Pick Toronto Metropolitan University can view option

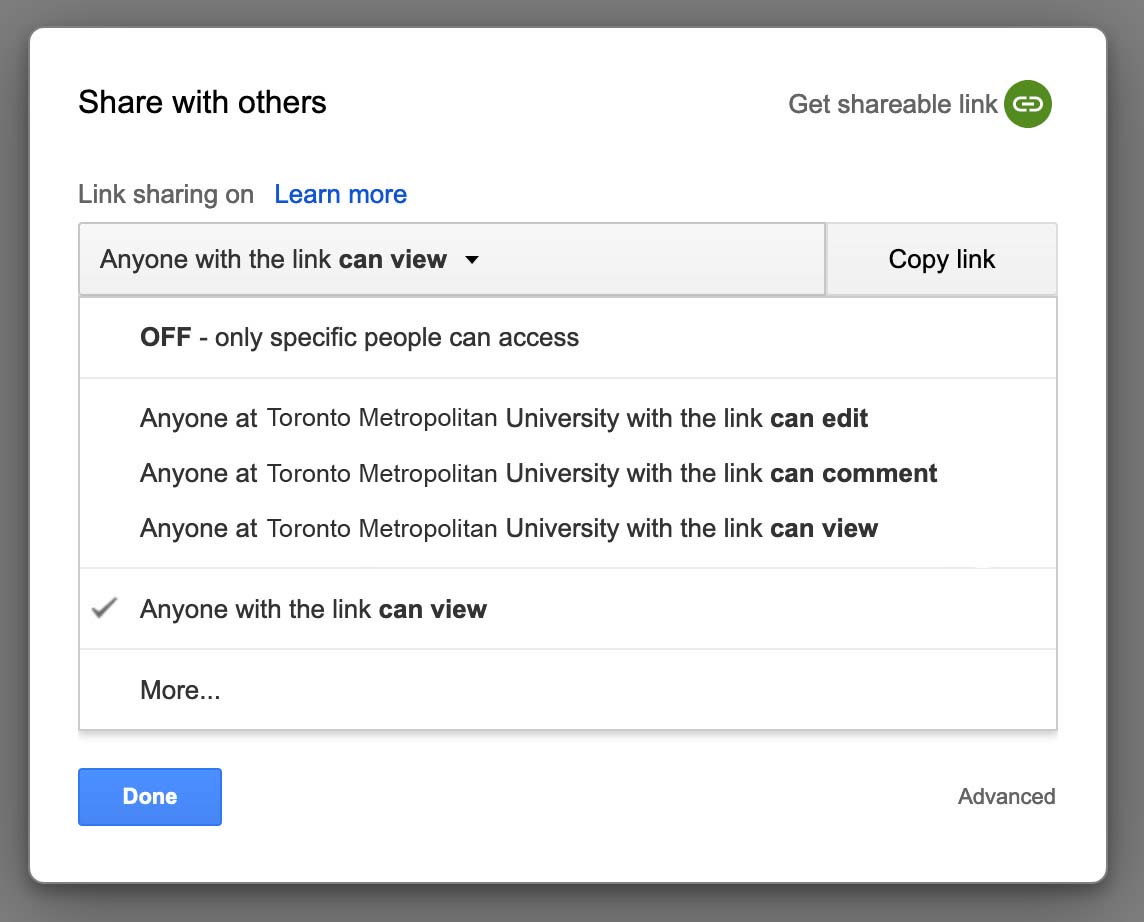point(508,528)
